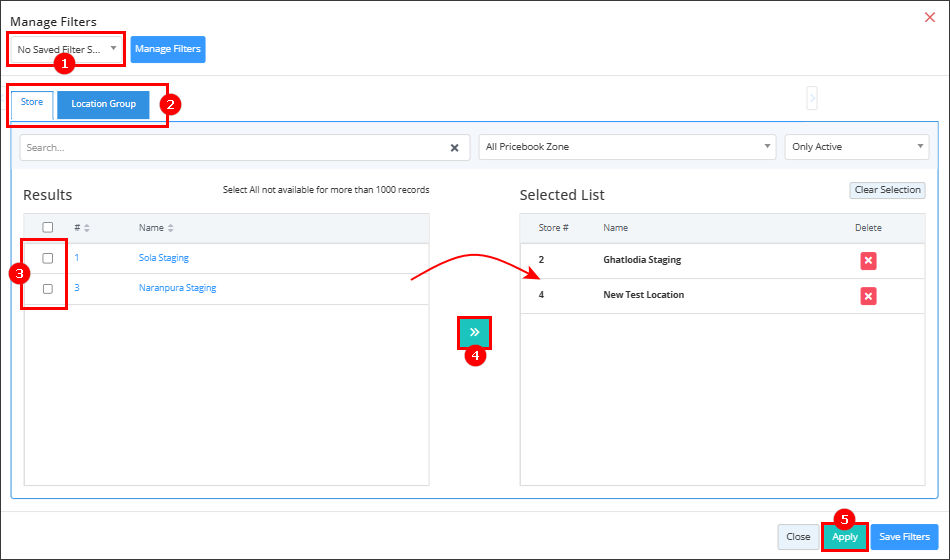The height and width of the screenshot is (560, 950).
Task: Delete Ghatlodia Staging from Selected List
Action: (x=868, y=261)
